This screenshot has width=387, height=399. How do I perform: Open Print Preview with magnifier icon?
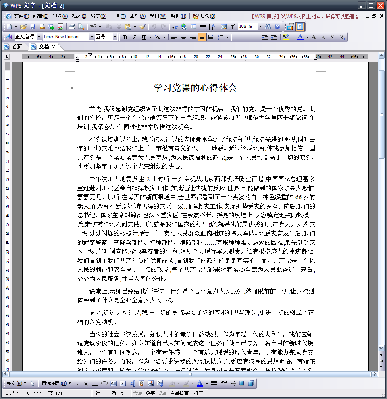[81, 27]
